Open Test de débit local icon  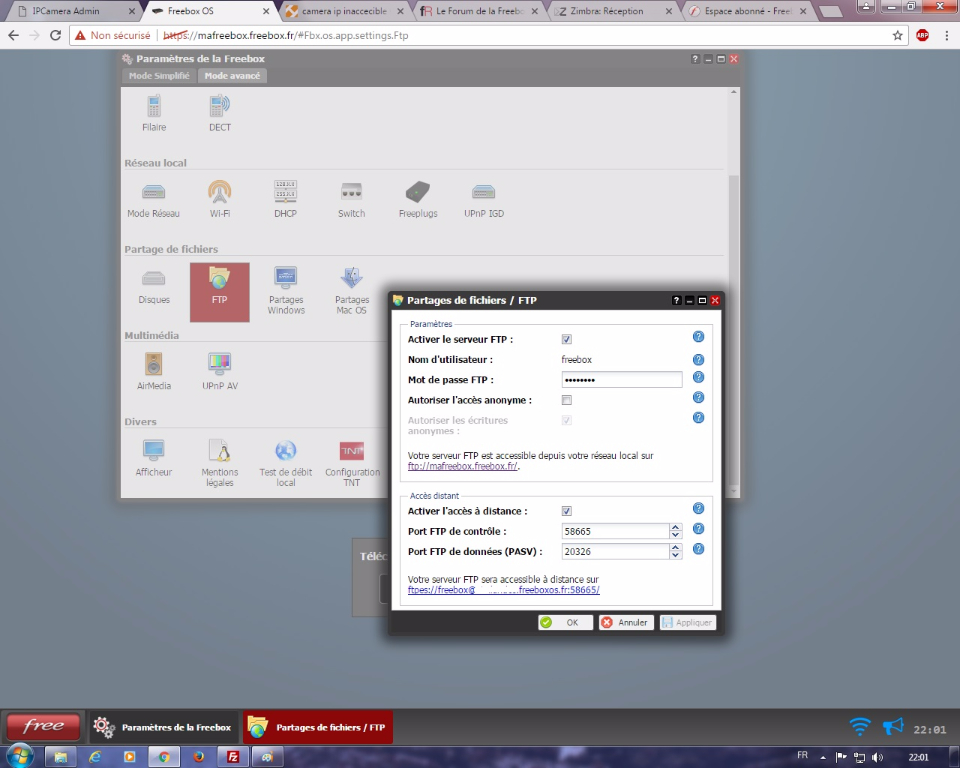coord(286,463)
